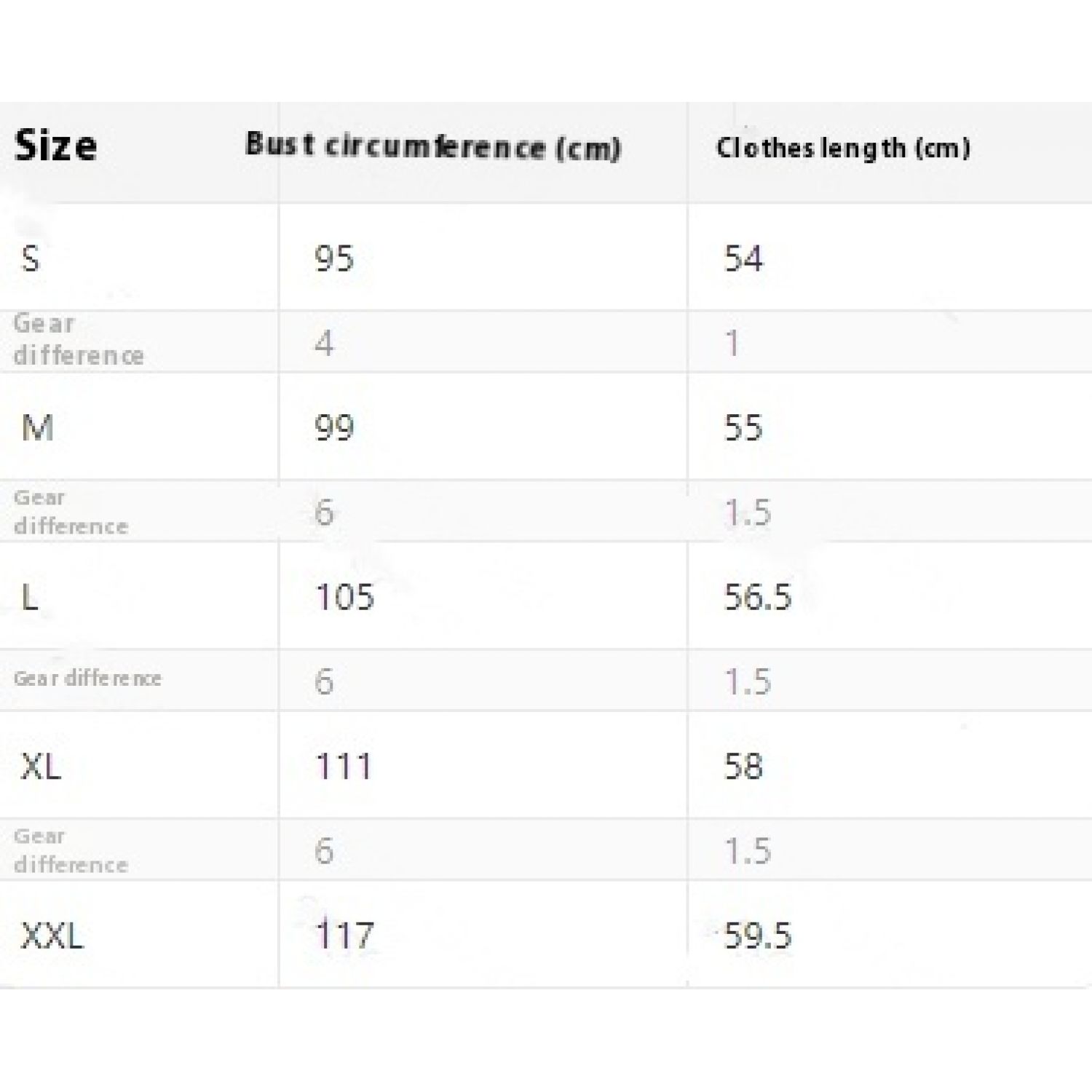Select clothes length value 58
1092x1092 pixels.
(x=743, y=766)
